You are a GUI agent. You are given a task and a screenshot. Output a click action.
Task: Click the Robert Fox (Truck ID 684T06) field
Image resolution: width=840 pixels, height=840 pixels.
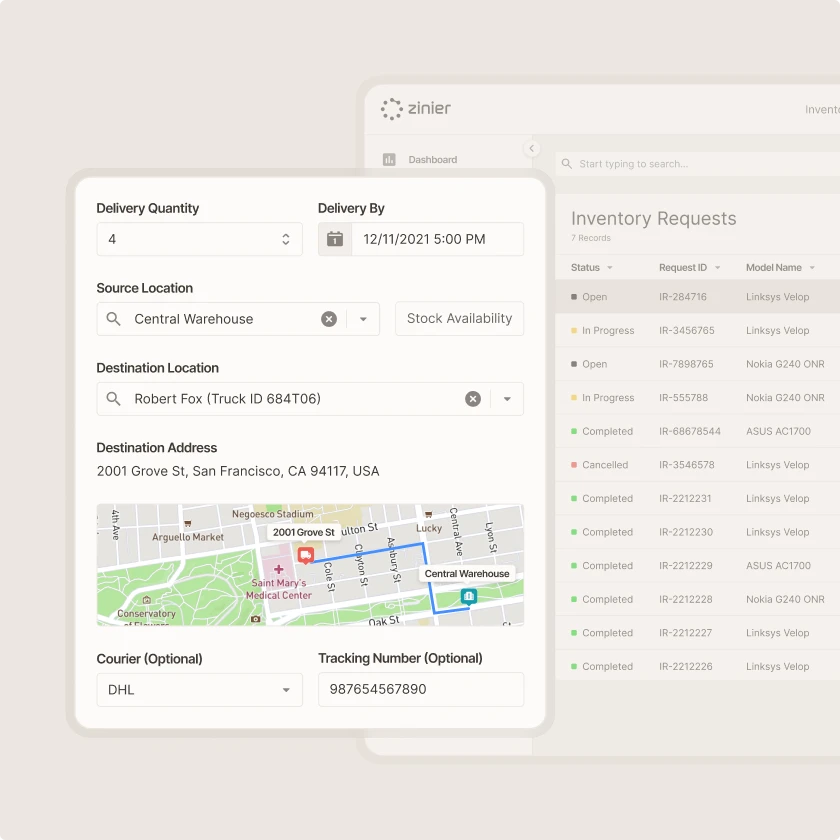point(310,399)
